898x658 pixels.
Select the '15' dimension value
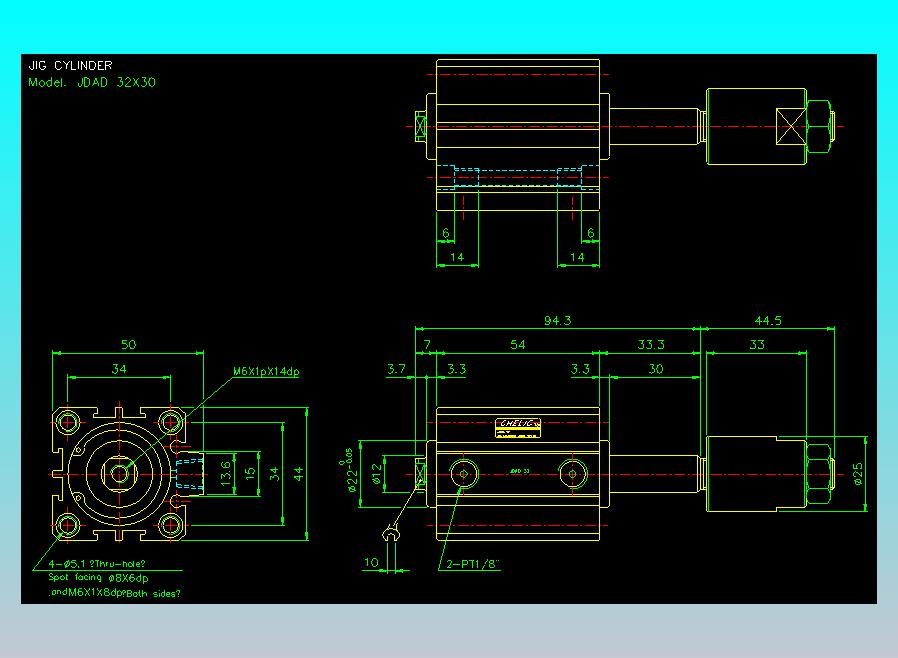click(x=250, y=474)
